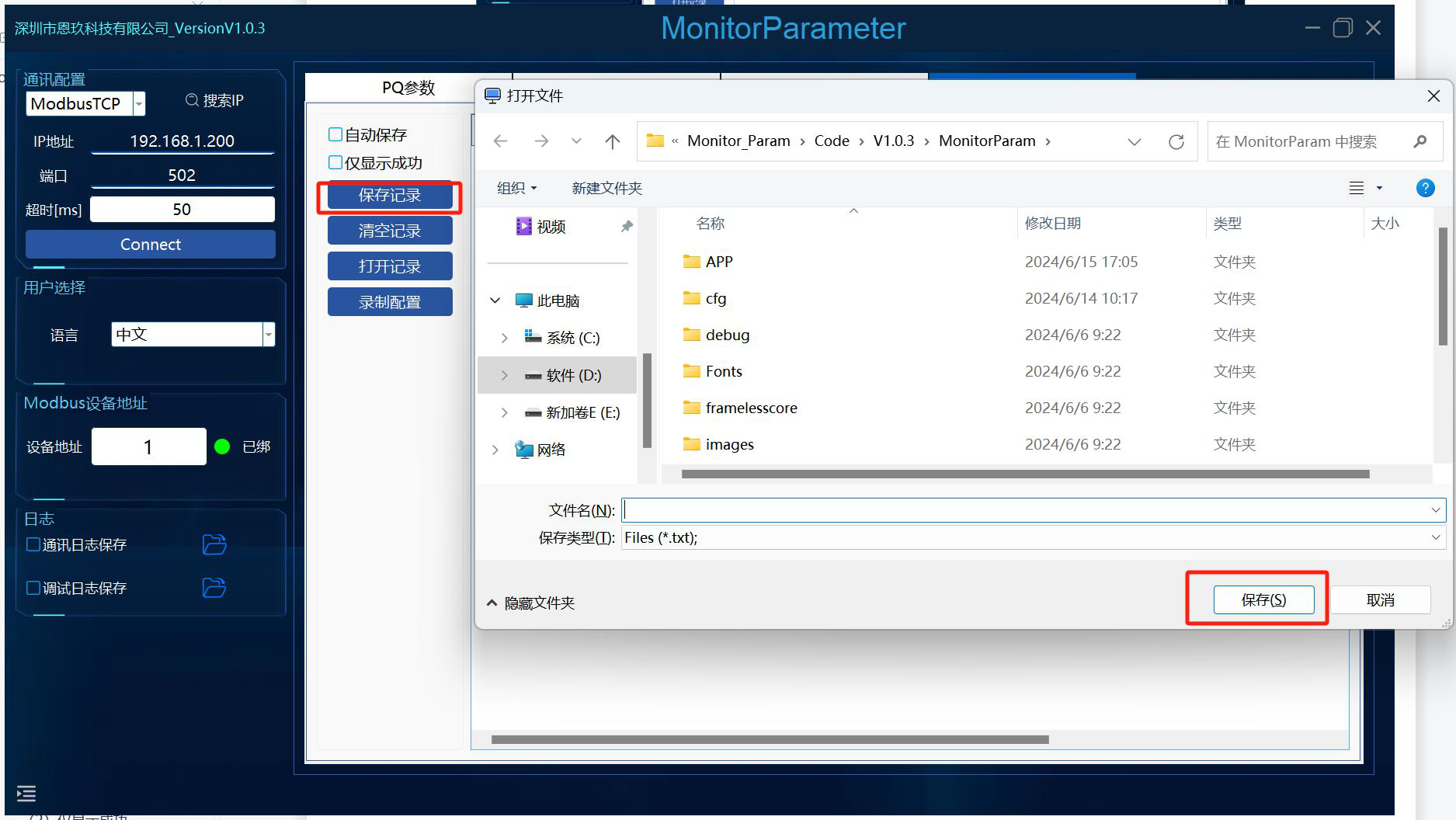Viewport: 1456px width, 820px height.
Task: Open the hamburger menu icon at bottom-left
Action: 26,793
